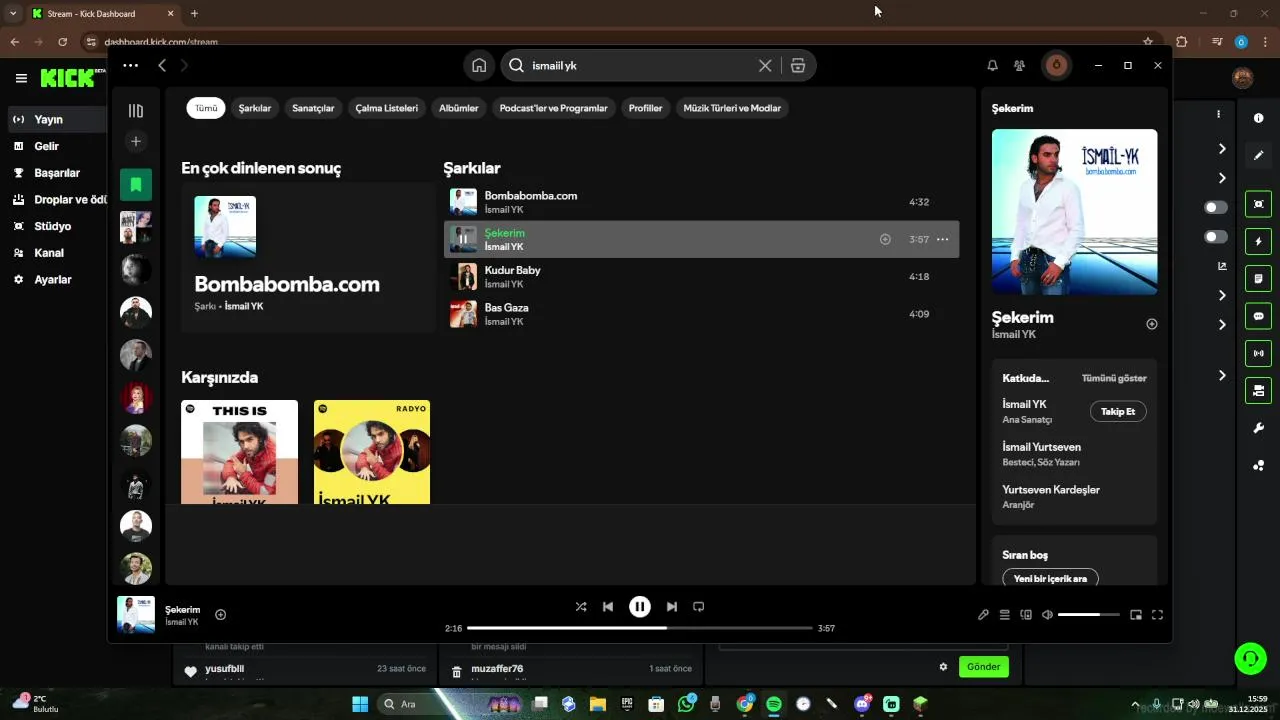Screen dimensions: 1280x720
Task: Toggle shuffle in Spotify player
Action: point(581,606)
